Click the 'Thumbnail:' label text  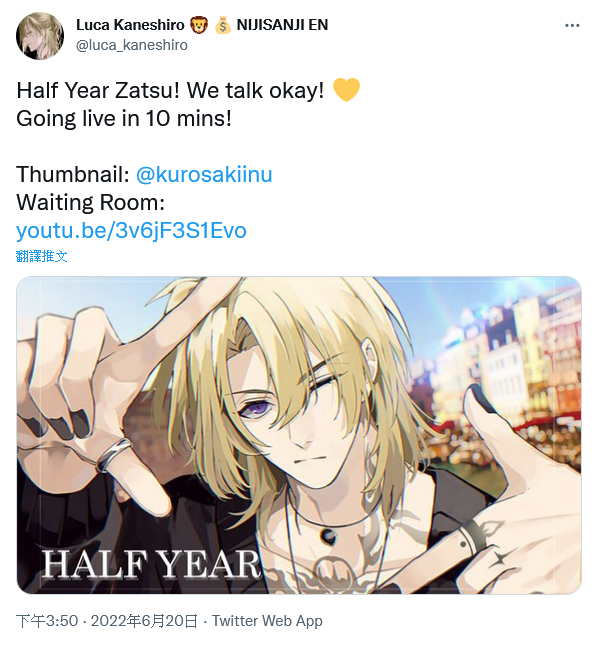point(73,174)
